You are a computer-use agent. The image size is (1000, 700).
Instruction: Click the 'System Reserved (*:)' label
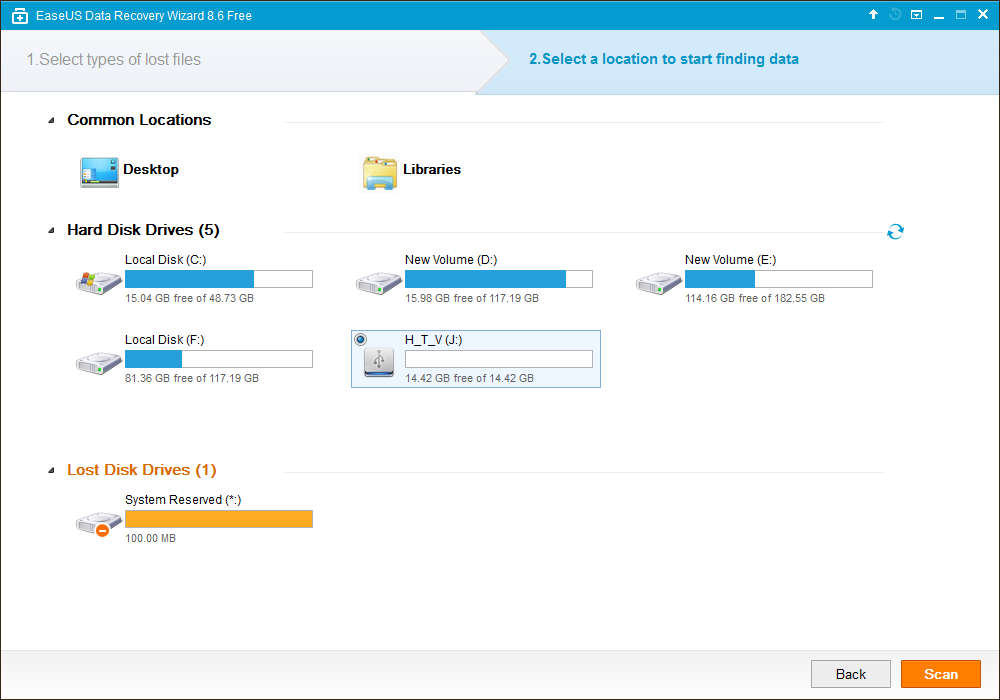[183, 500]
